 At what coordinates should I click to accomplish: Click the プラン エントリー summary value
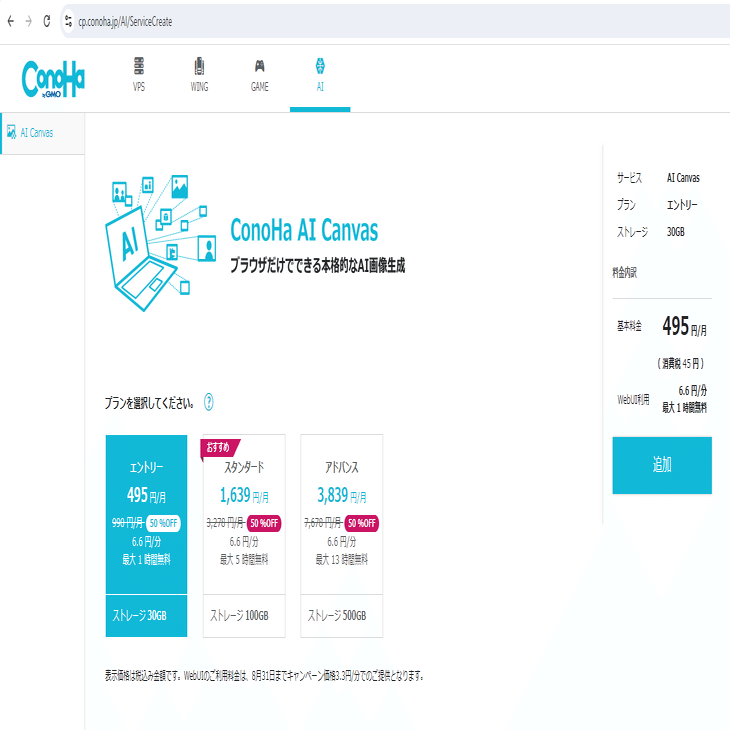pyautogui.click(x=682, y=205)
